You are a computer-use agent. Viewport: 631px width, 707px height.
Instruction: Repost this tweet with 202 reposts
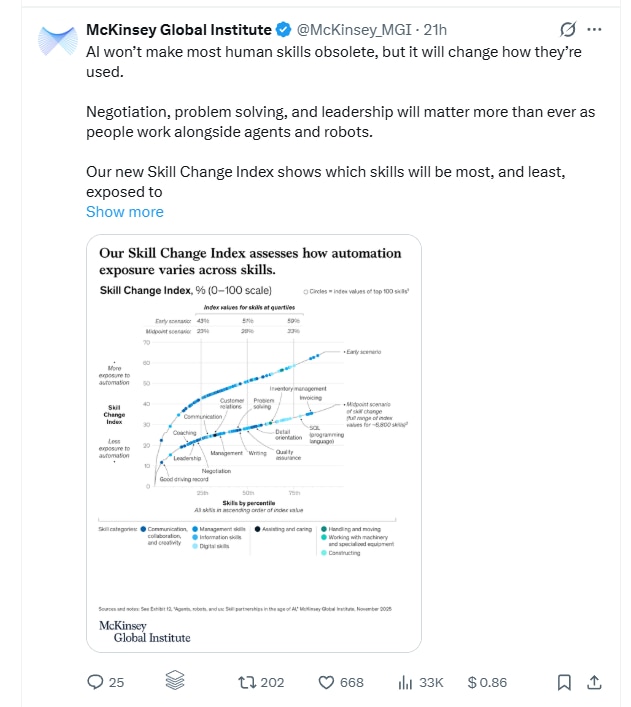click(x=245, y=682)
